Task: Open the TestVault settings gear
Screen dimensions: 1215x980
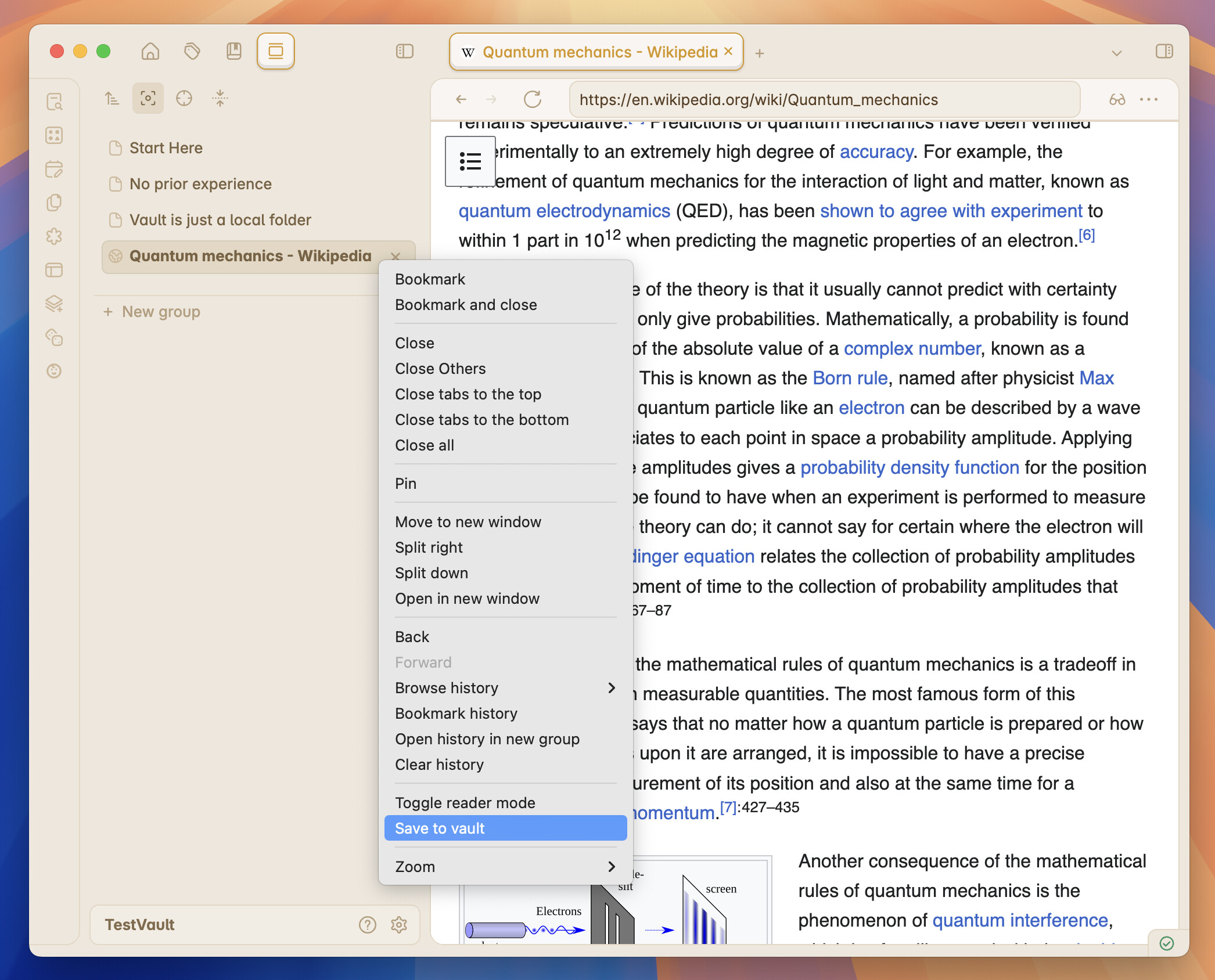Action: pos(400,925)
